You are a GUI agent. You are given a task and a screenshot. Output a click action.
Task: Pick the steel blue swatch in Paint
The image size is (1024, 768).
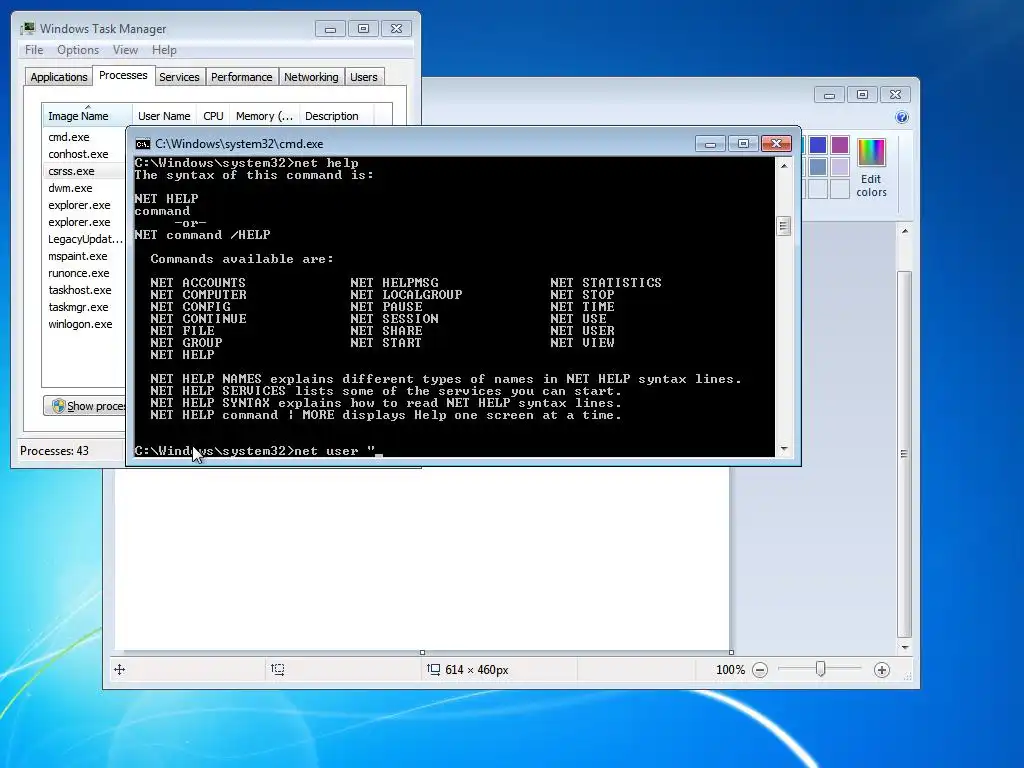(818, 167)
